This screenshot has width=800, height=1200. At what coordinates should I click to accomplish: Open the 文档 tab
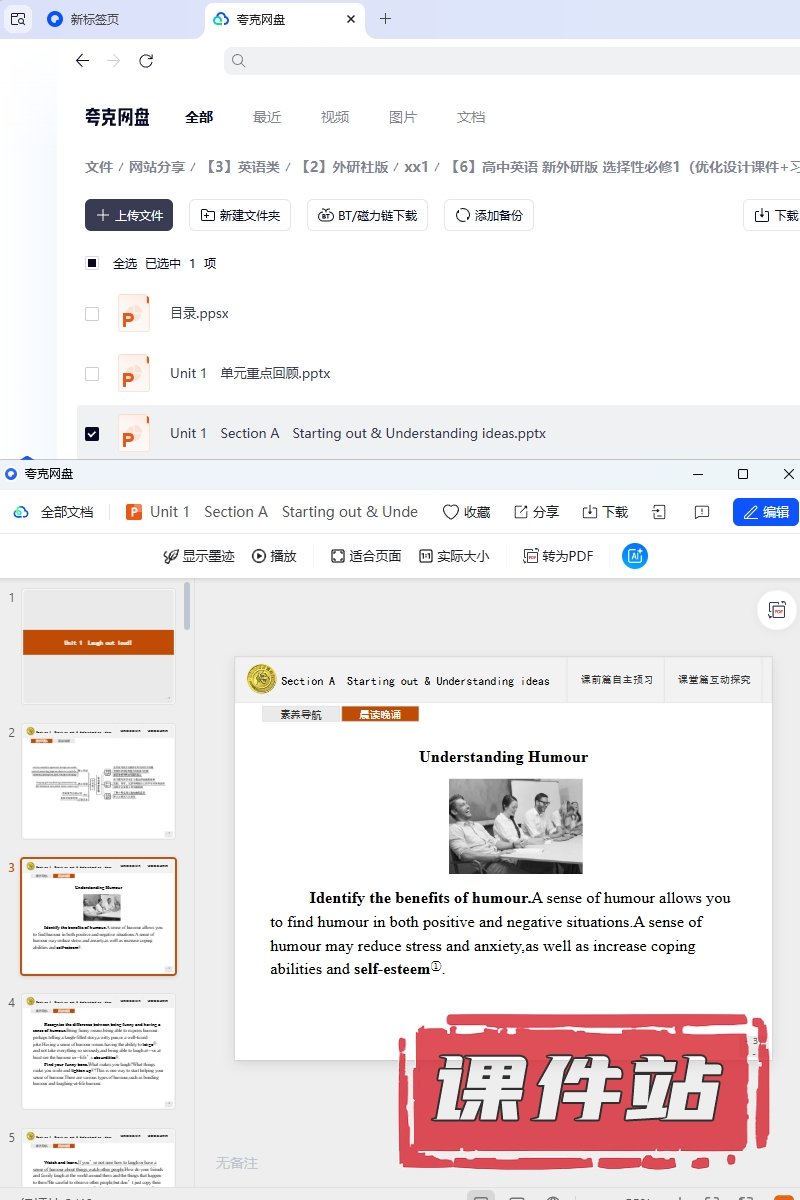point(471,117)
